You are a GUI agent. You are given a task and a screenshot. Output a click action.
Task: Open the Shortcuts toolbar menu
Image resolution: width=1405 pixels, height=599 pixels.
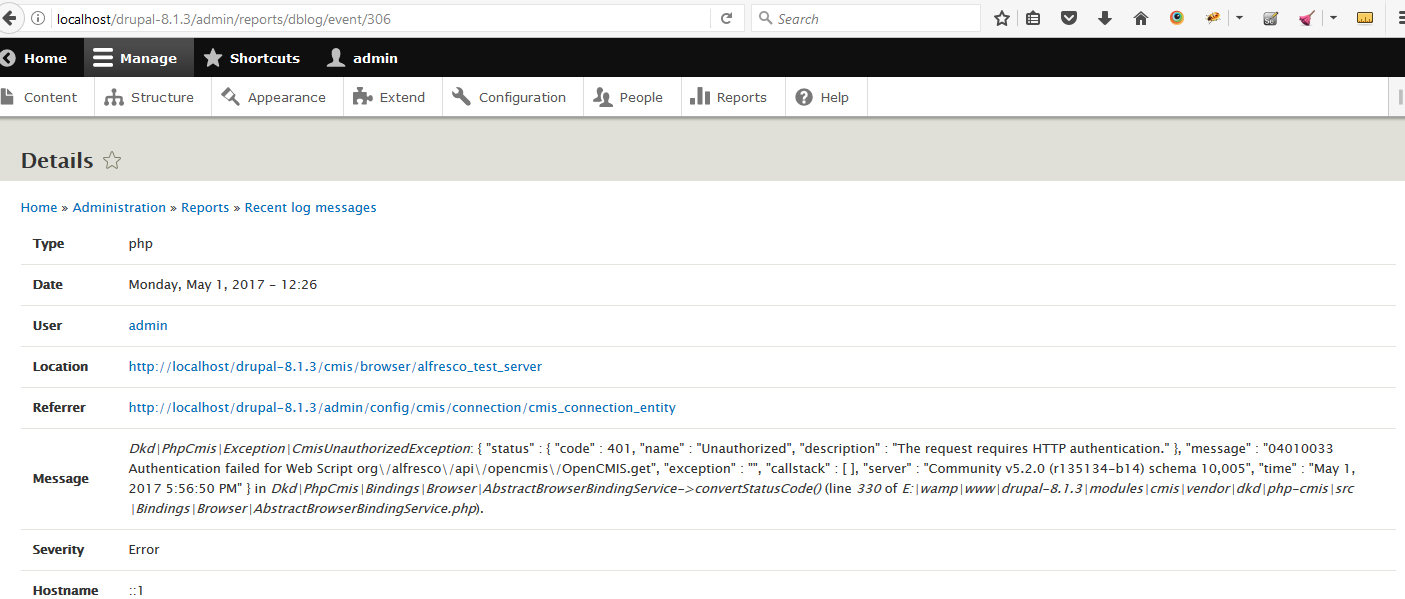[252, 58]
